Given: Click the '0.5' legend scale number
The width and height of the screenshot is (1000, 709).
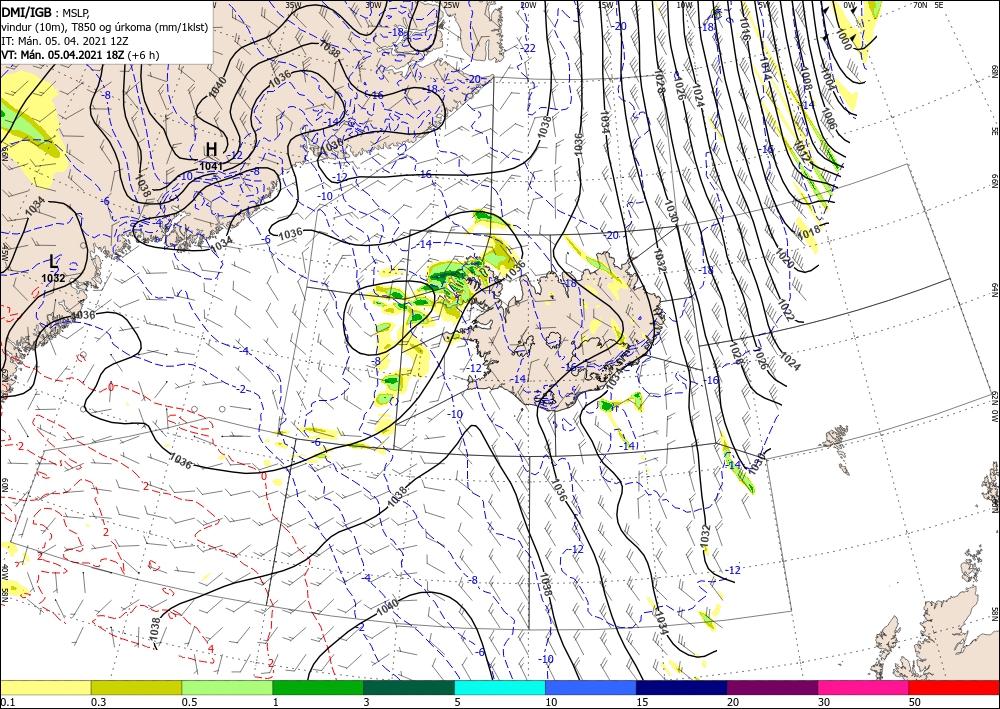Looking at the screenshot, I should coord(189,702).
